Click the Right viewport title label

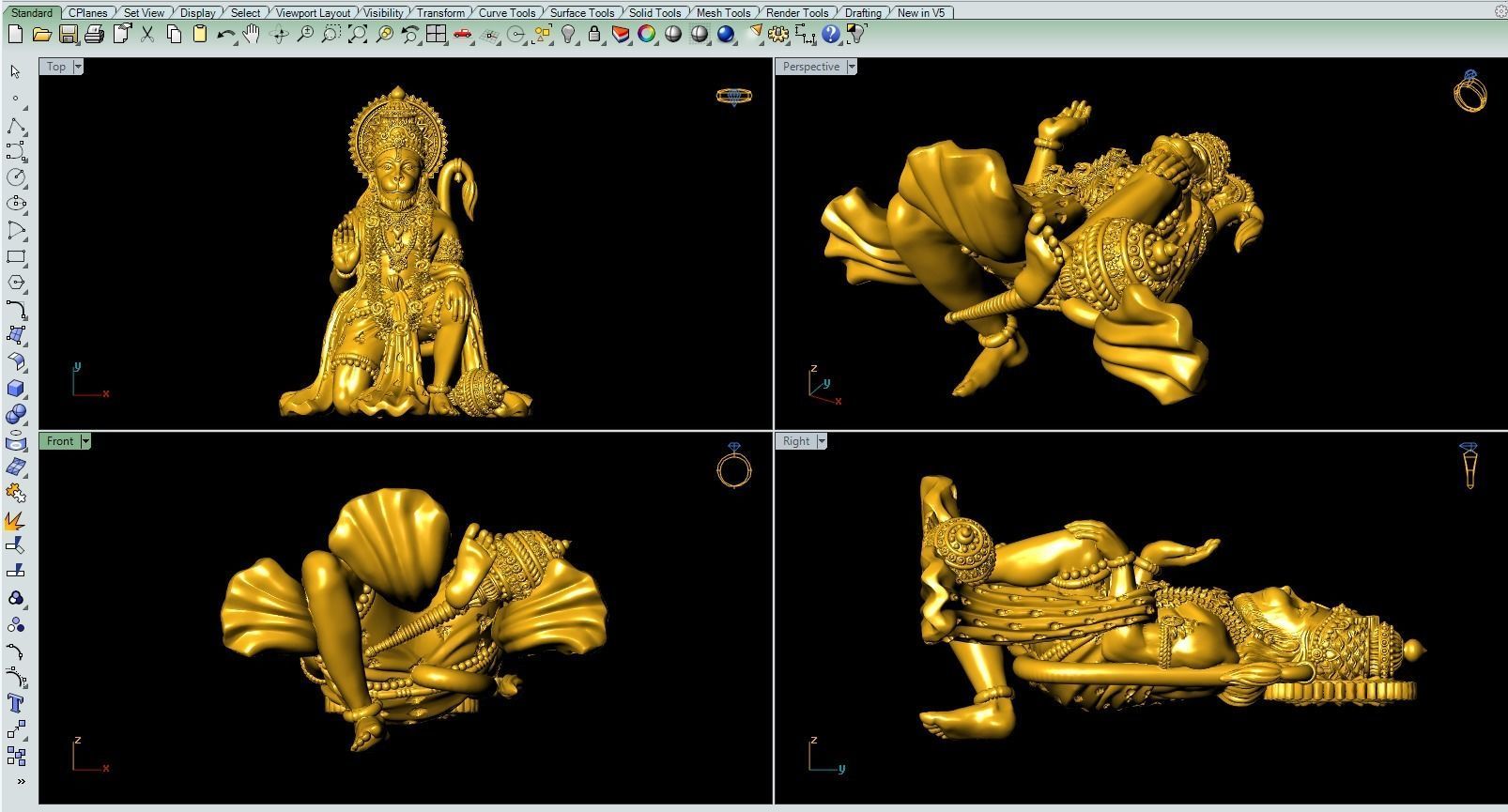click(x=796, y=441)
